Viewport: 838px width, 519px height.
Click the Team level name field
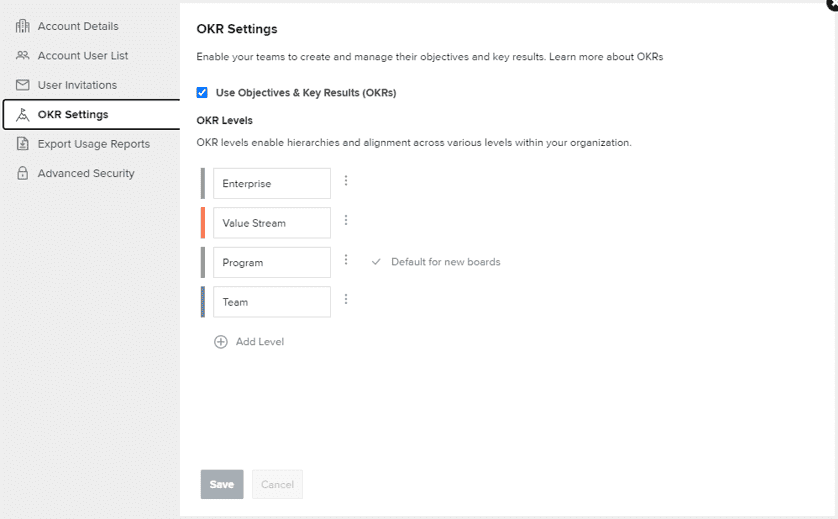272,302
